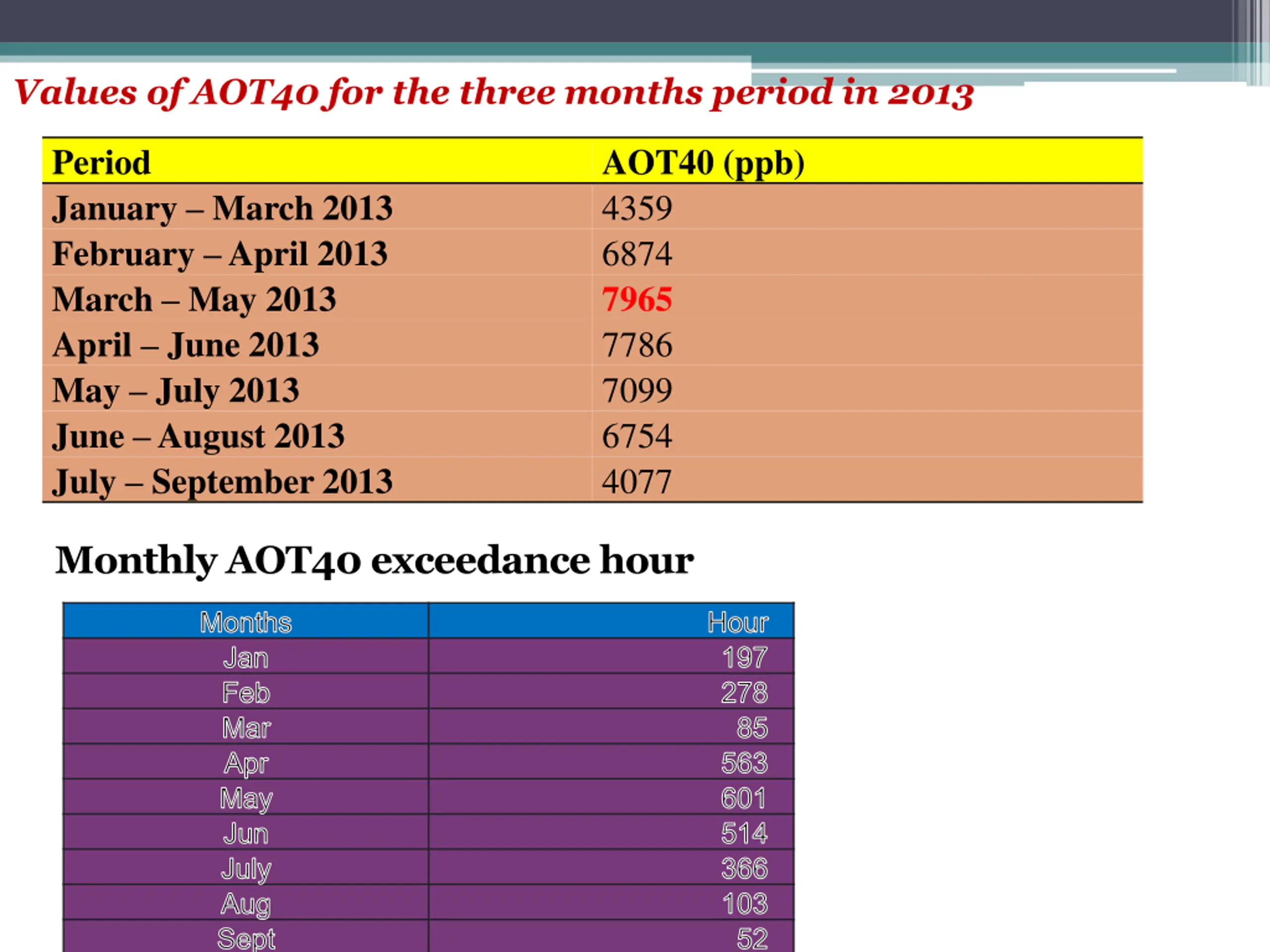
Task: Click the 'February – April 2013' row label
Action: click(x=220, y=254)
